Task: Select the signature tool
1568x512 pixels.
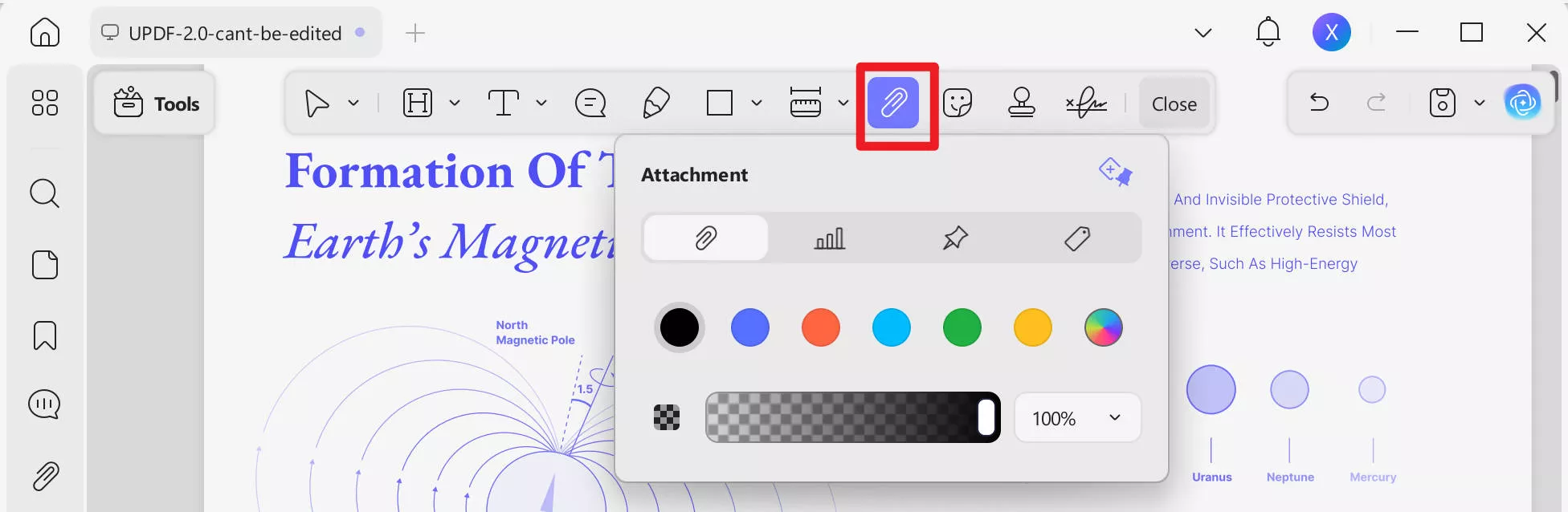Action: [x=1086, y=103]
